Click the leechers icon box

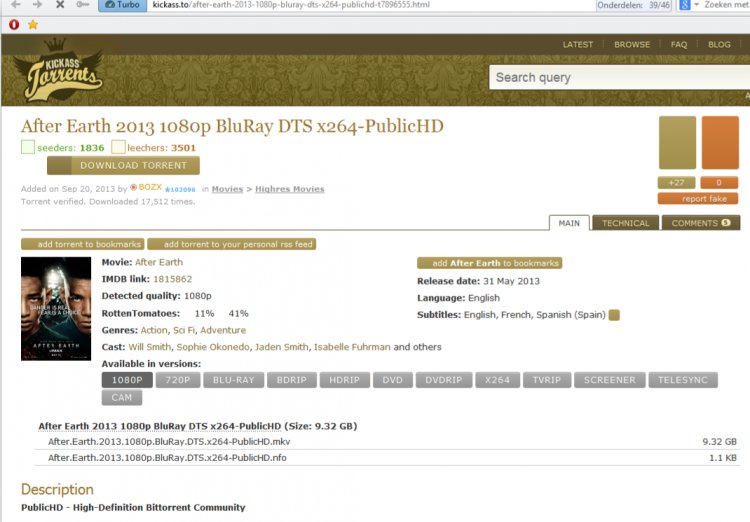click(x=118, y=147)
